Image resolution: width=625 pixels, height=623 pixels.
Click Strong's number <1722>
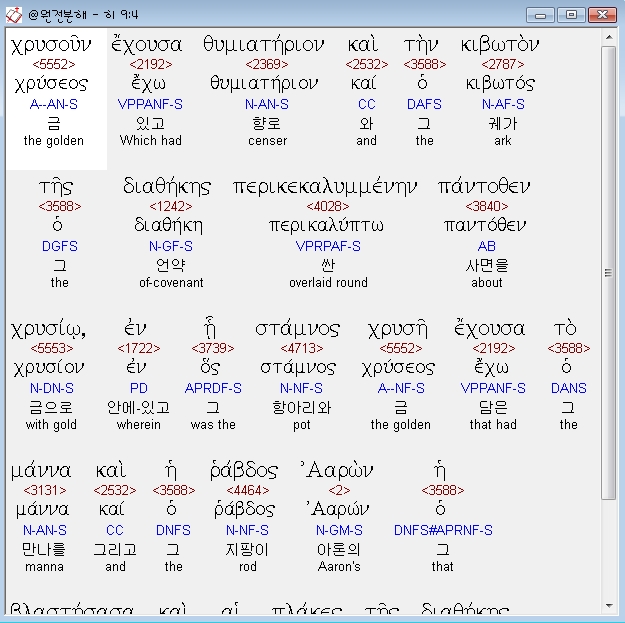coord(139,348)
